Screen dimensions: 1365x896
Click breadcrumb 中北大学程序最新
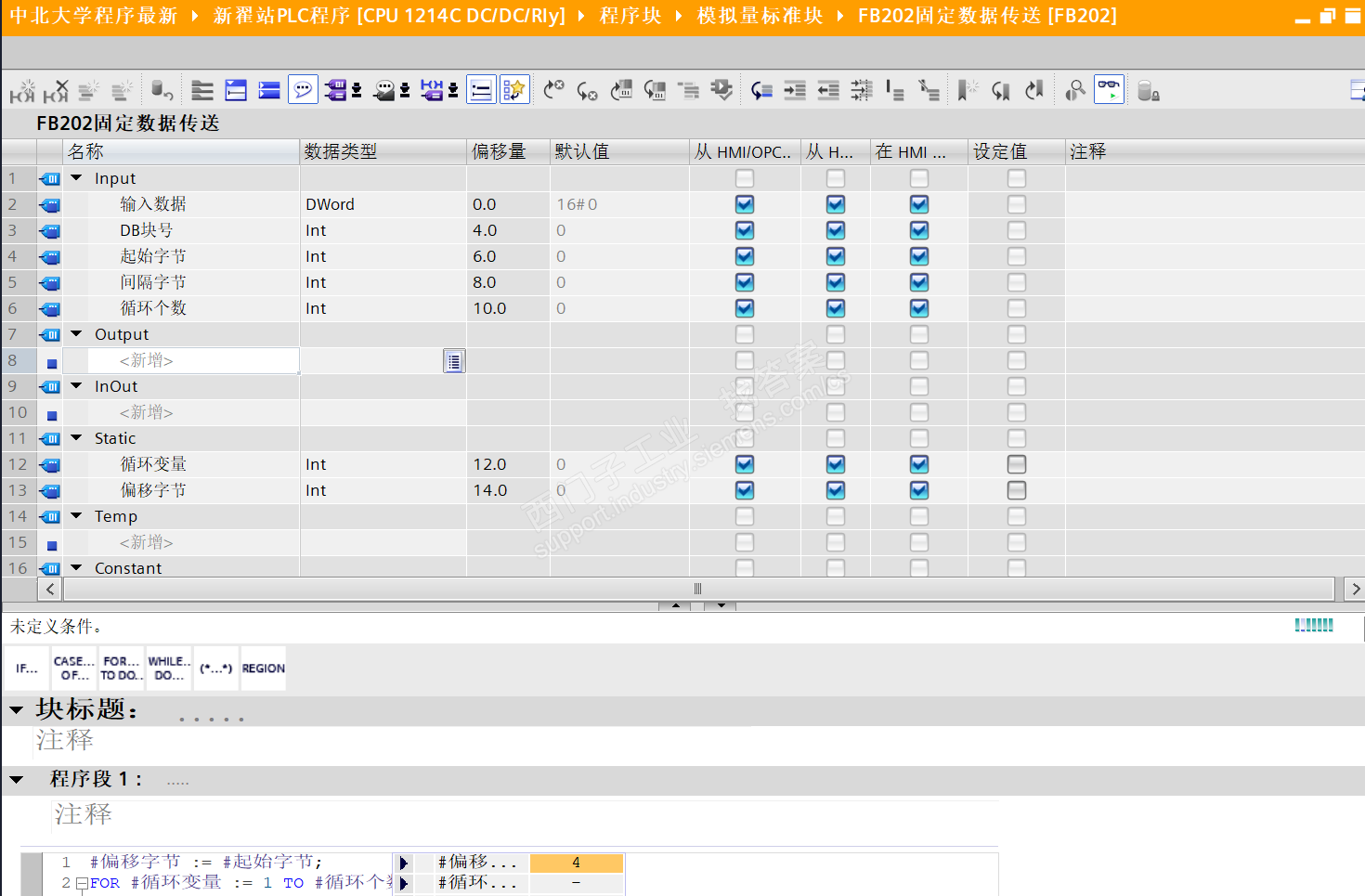[94, 16]
